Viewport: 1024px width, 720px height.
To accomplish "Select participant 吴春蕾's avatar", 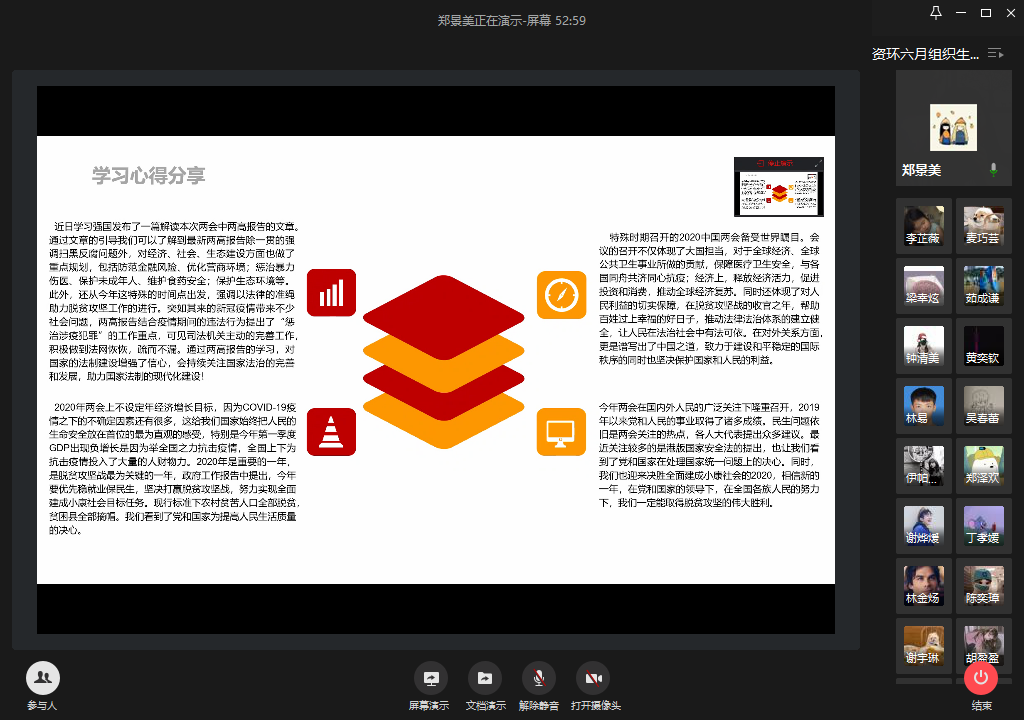I will coord(984,406).
